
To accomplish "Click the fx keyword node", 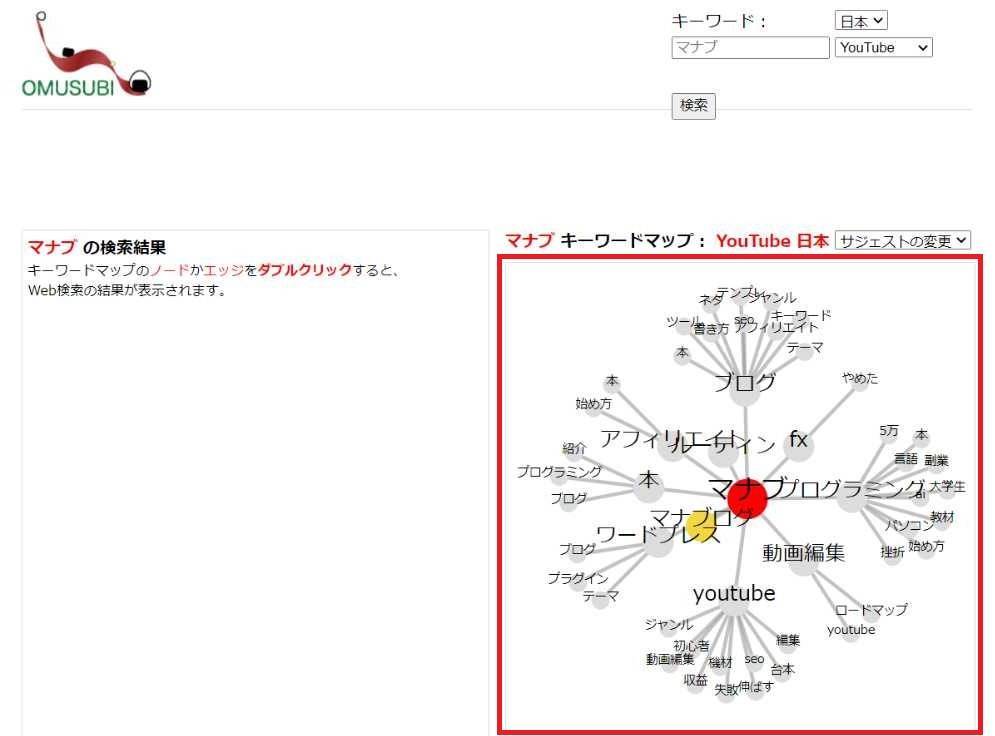I will click(798, 446).
